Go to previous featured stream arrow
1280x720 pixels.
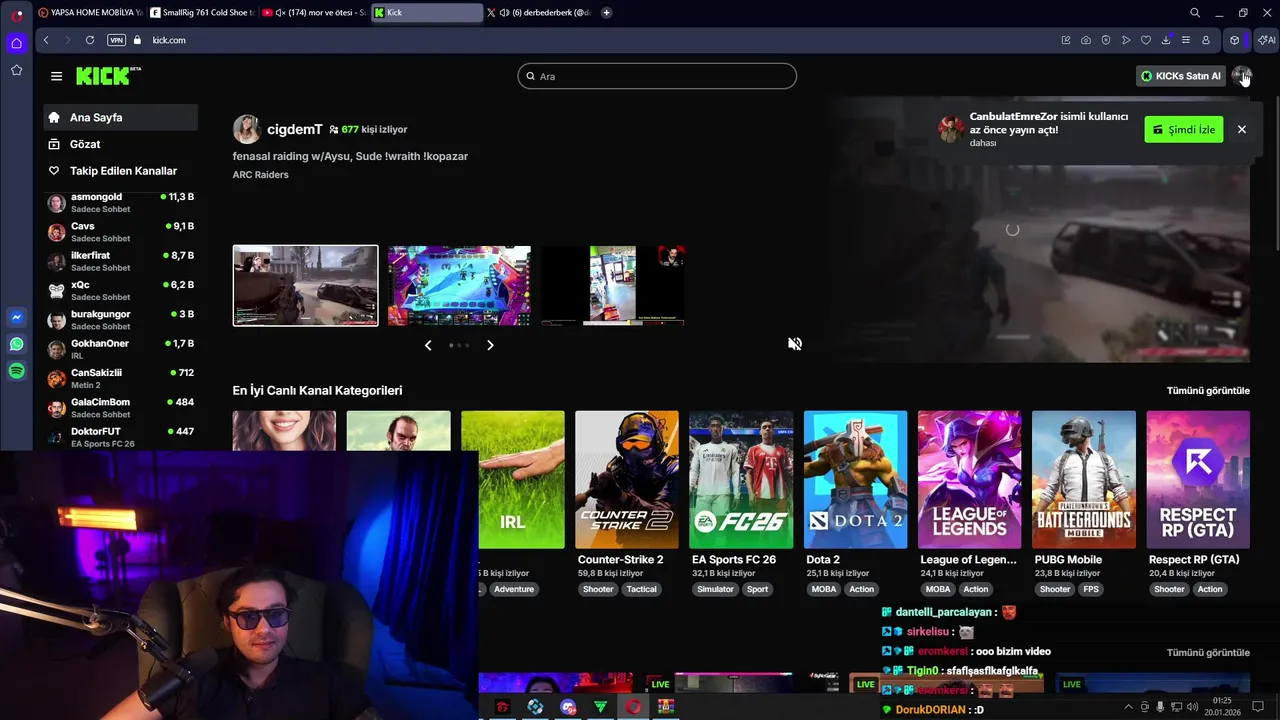point(428,345)
